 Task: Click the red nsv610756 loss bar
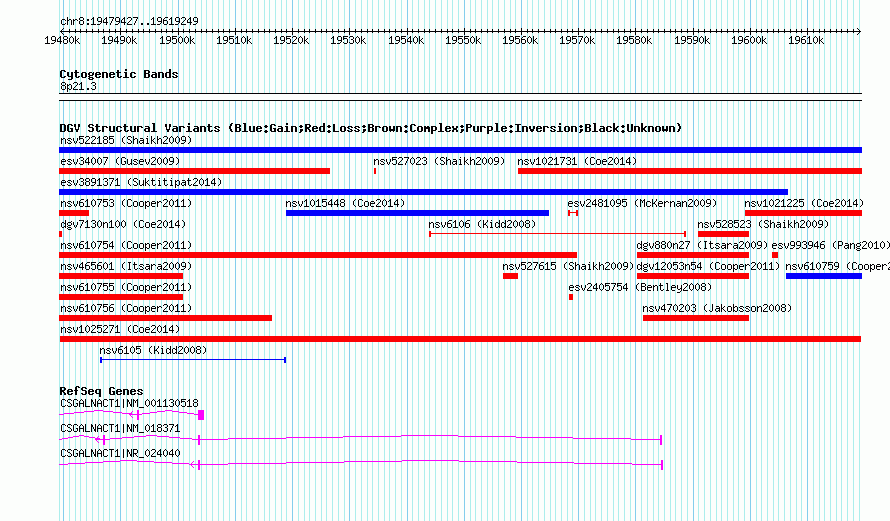[165, 318]
